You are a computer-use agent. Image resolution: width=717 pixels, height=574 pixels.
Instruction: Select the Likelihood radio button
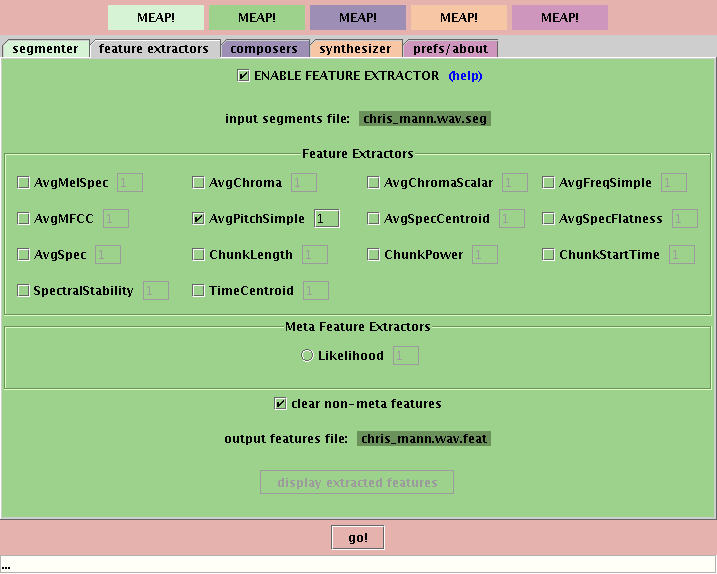[x=307, y=356]
